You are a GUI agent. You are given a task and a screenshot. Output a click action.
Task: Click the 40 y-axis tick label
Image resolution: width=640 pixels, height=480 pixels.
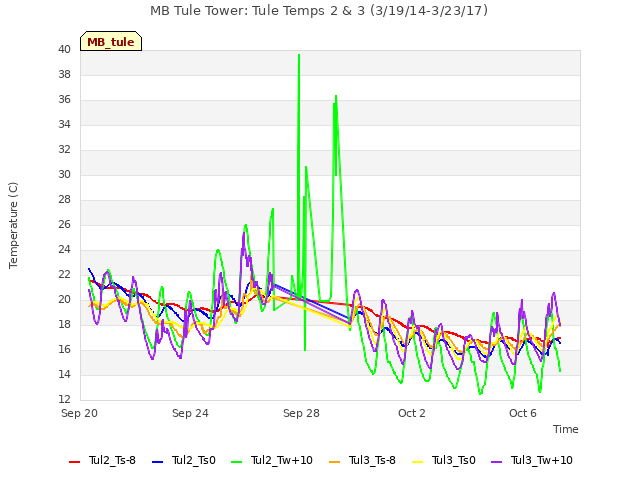tap(64, 50)
